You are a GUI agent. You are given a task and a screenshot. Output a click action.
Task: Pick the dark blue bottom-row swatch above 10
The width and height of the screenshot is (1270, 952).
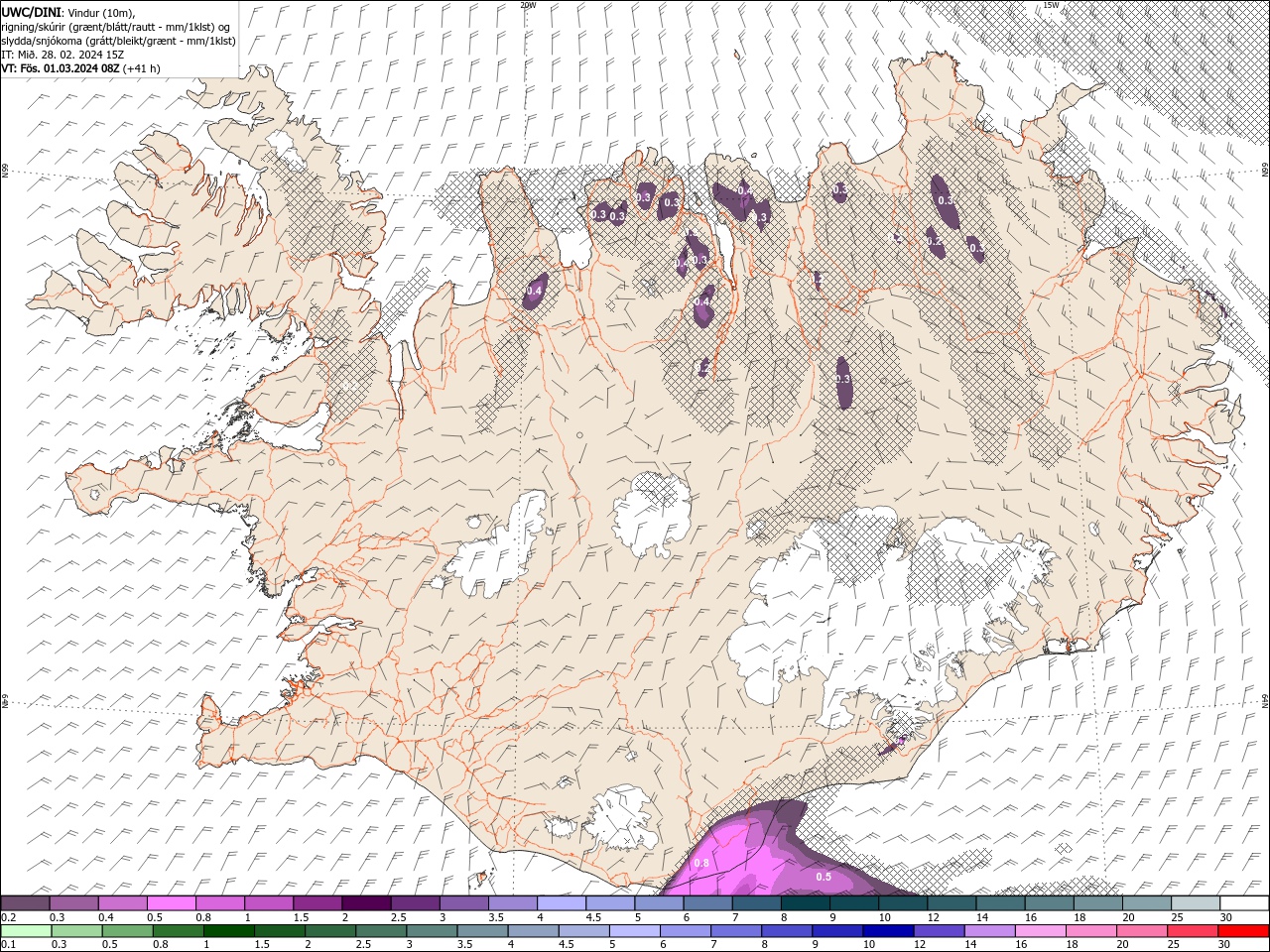pyautogui.click(x=888, y=931)
